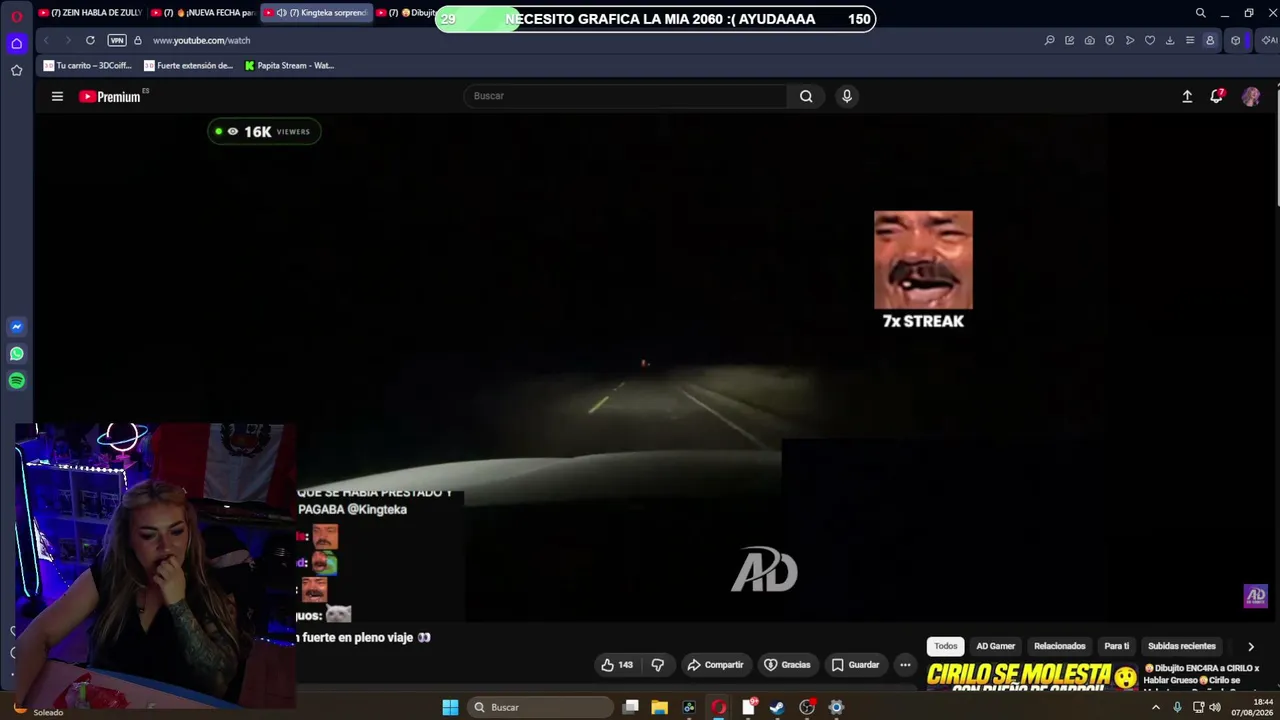Image resolution: width=1280 pixels, height=720 pixels.
Task: Start YouTube voice search with microphone
Action: (847, 96)
